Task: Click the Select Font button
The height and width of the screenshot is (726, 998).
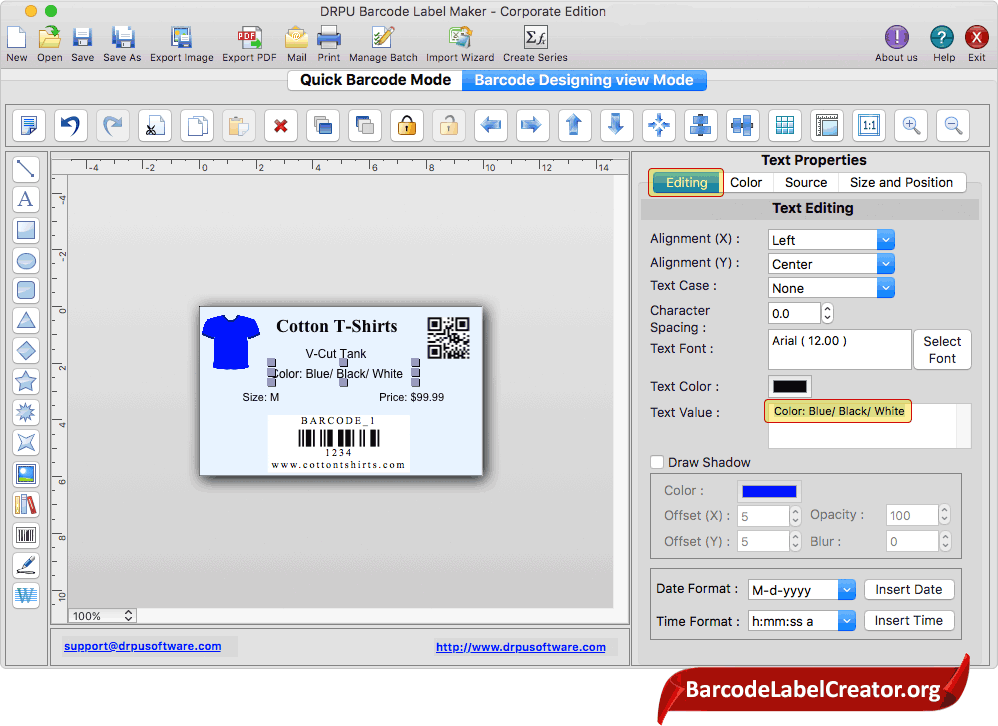Action: click(x=942, y=349)
